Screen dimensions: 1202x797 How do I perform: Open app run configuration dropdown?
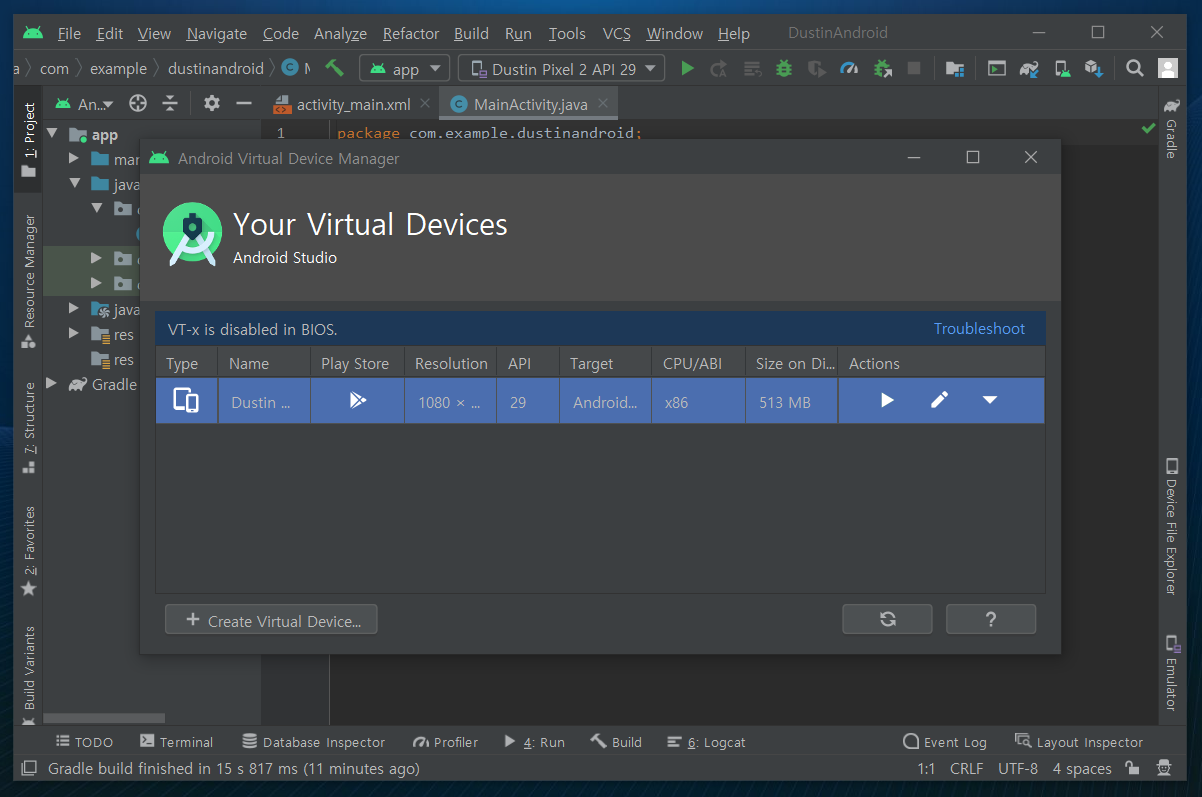coord(405,69)
